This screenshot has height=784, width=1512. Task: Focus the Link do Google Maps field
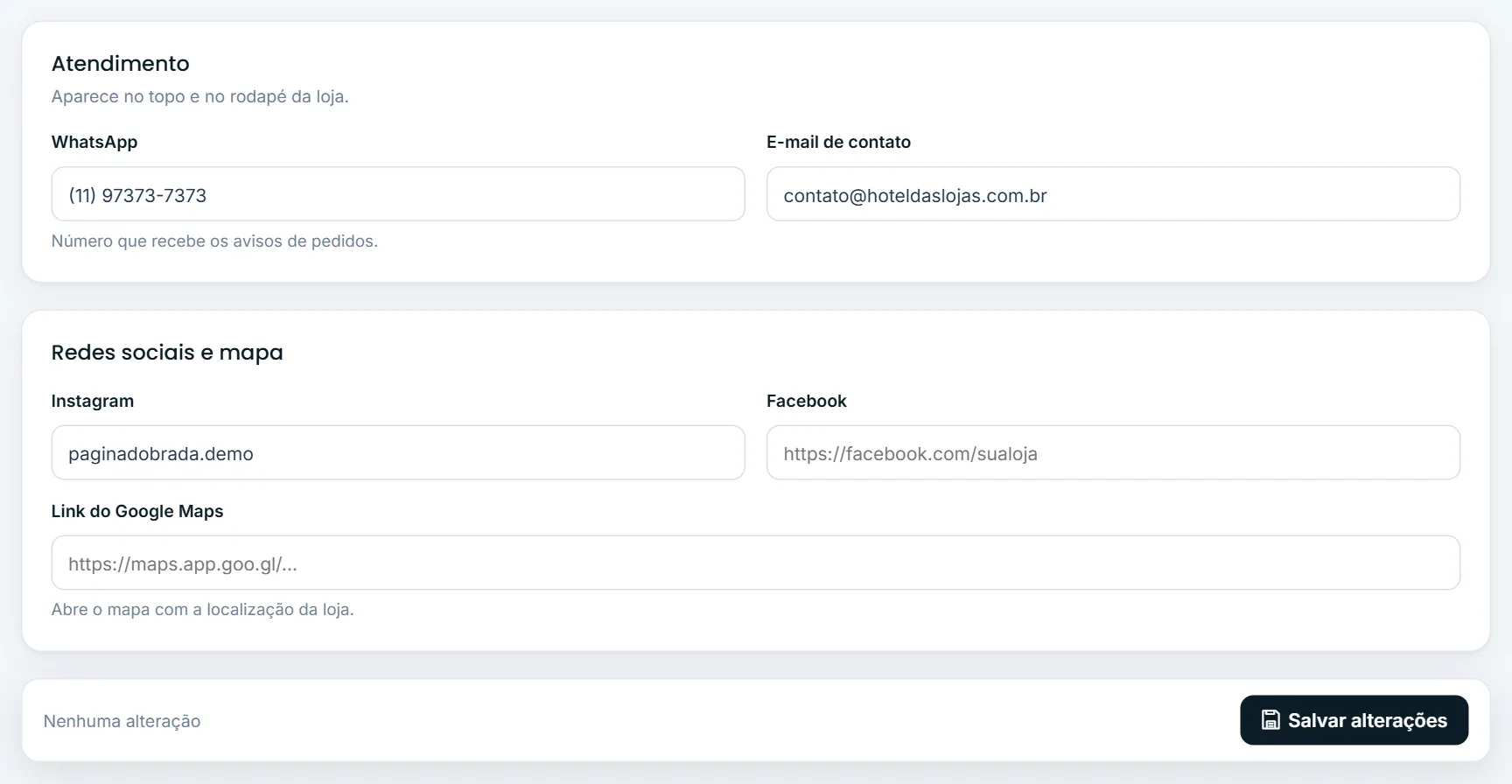pyautogui.click(x=756, y=563)
